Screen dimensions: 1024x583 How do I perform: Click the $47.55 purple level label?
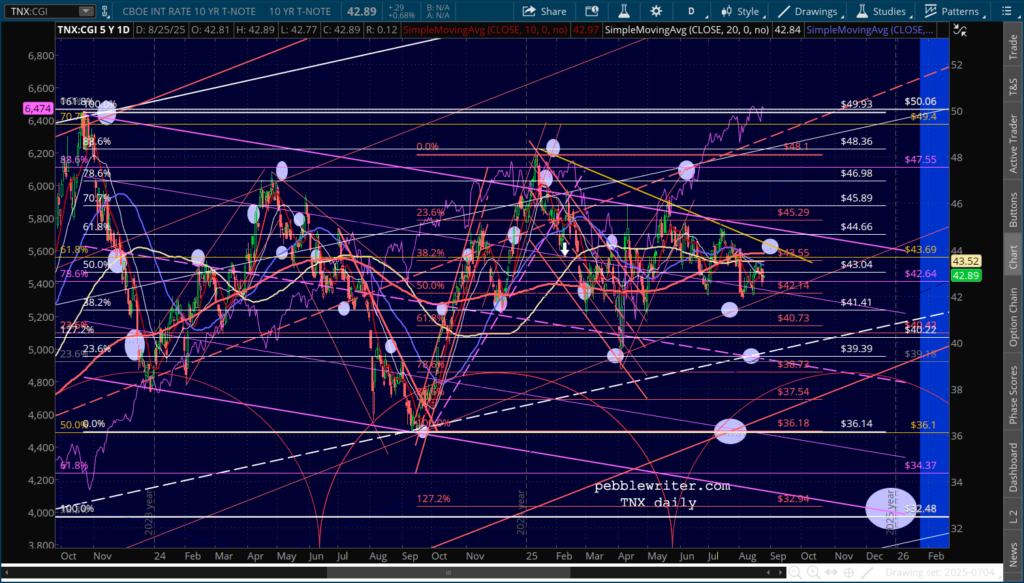tap(921, 159)
